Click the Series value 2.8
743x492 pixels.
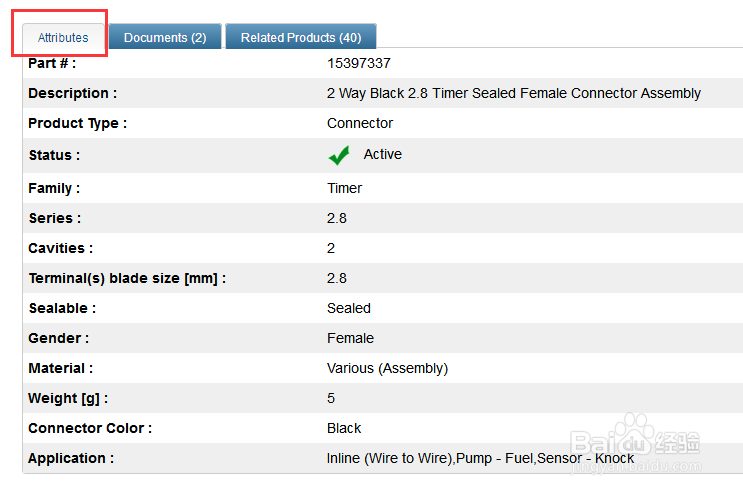tap(336, 218)
